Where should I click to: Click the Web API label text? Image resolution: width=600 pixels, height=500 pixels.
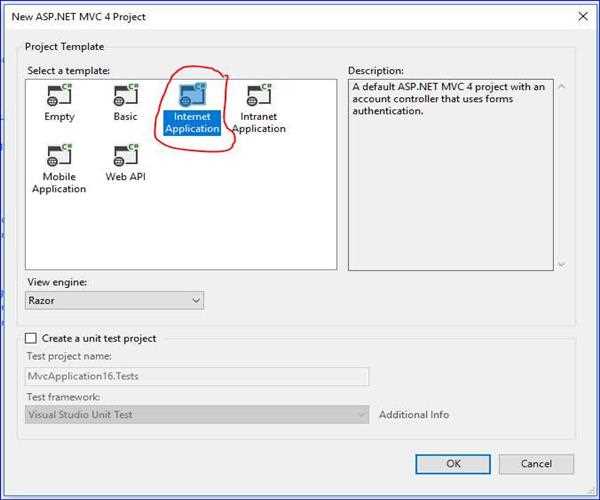[126, 177]
